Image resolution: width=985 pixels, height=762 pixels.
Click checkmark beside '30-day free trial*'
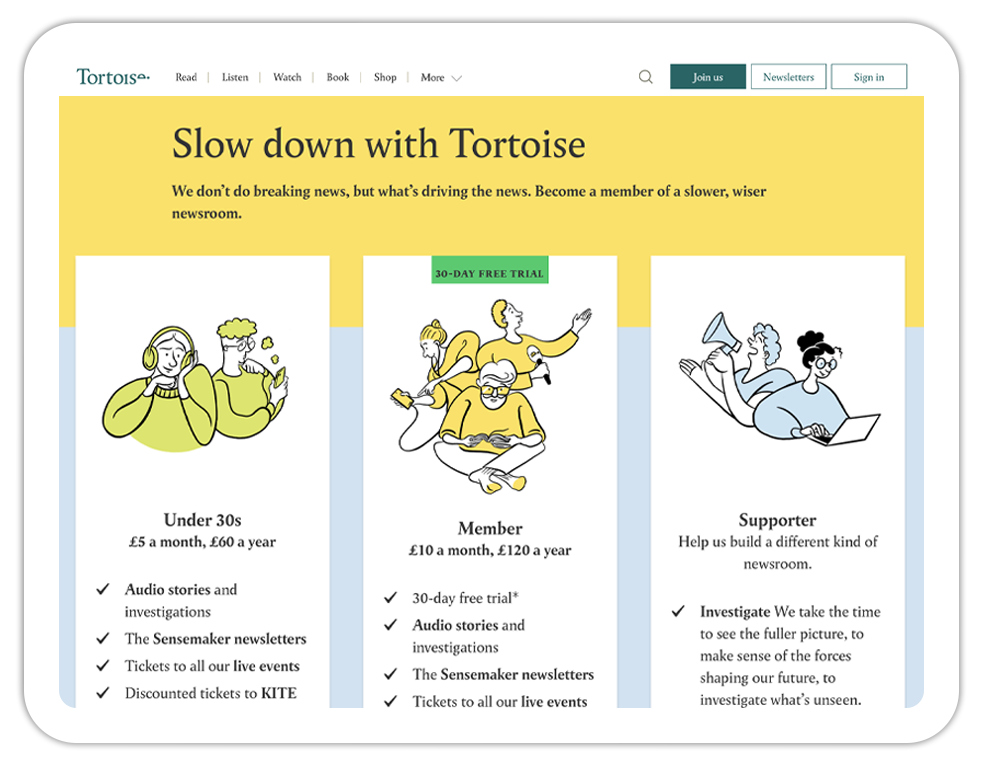tap(391, 597)
